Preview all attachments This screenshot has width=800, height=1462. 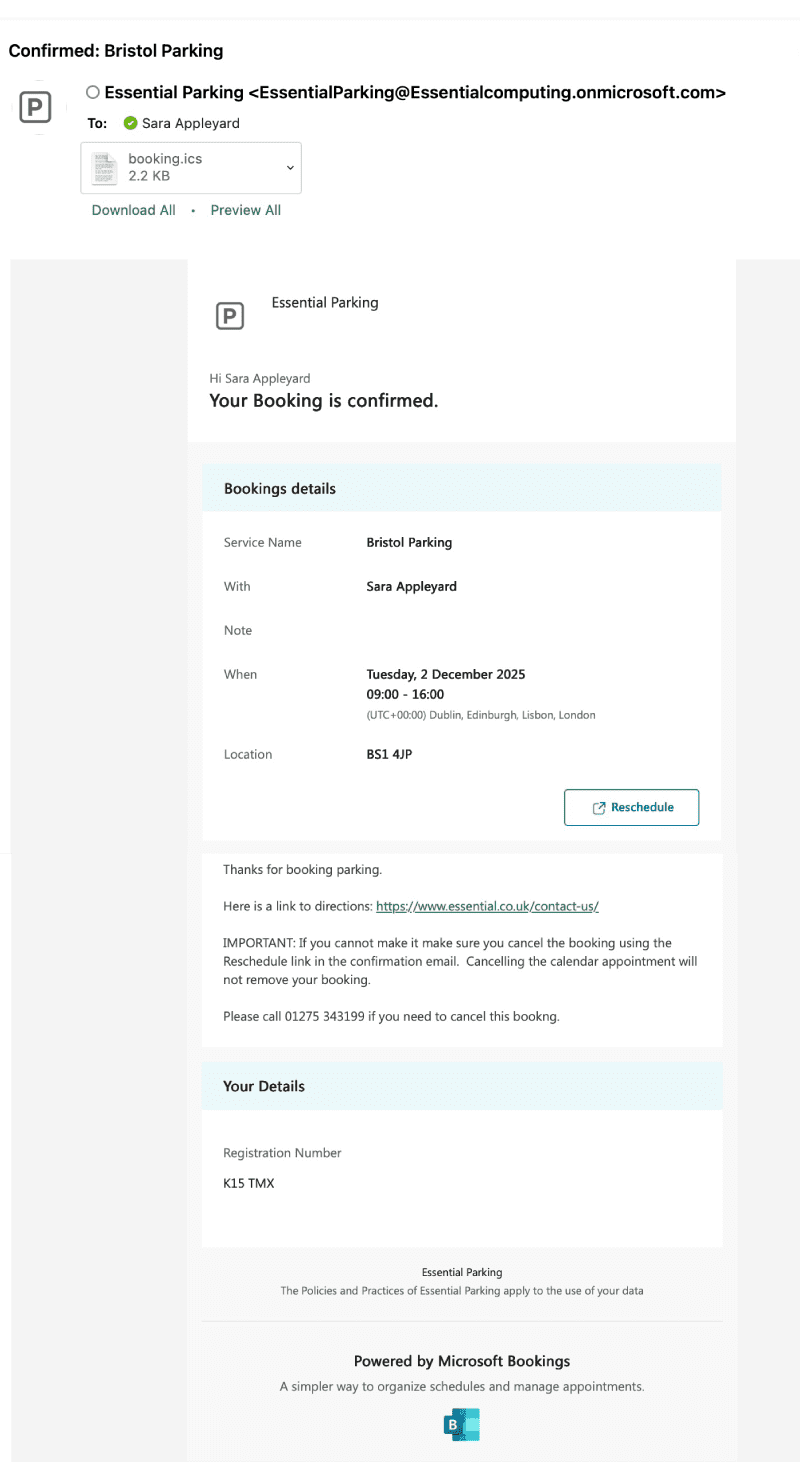pos(246,210)
